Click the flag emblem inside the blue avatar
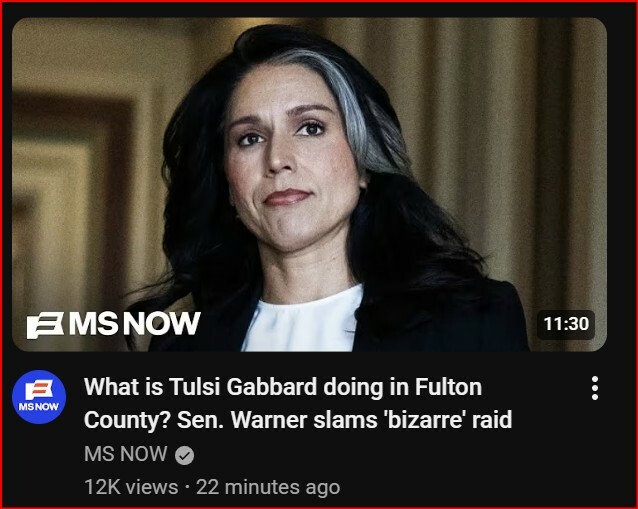Image resolution: width=638 pixels, height=509 pixels. pyautogui.click(x=39, y=389)
